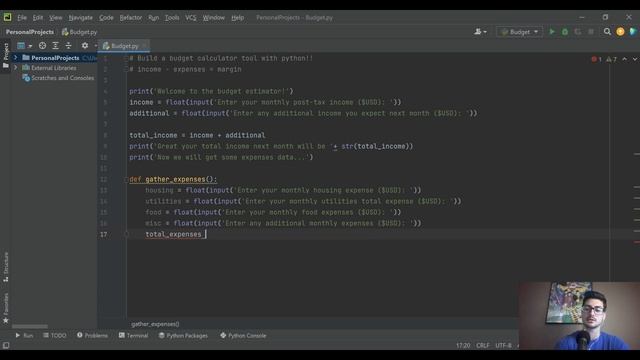Click the Expand All icon

(55, 46)
